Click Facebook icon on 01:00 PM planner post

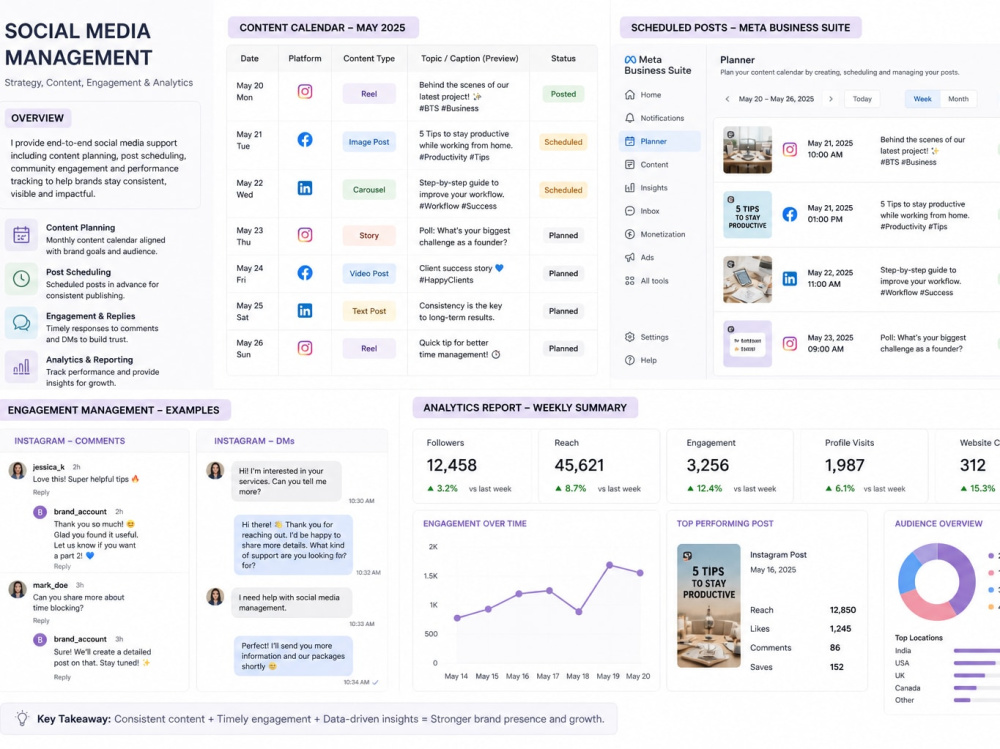790,214
